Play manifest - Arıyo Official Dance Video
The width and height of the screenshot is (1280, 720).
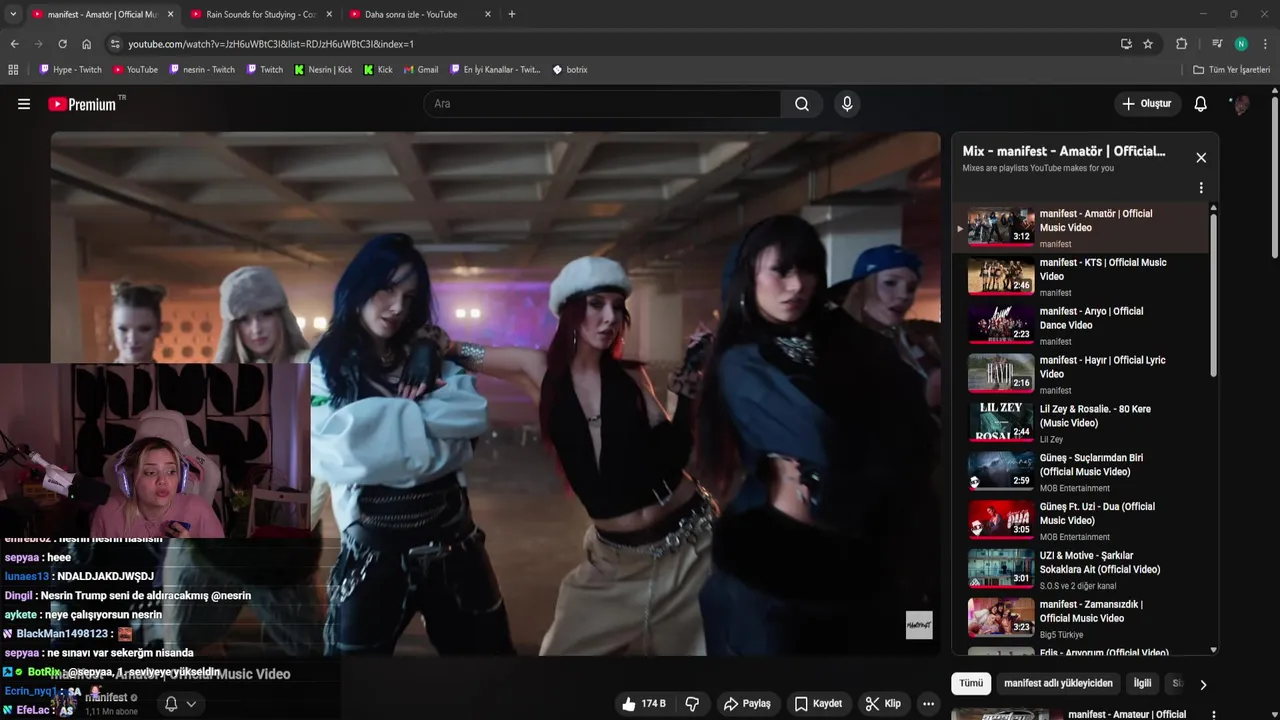click(1080, 325)
